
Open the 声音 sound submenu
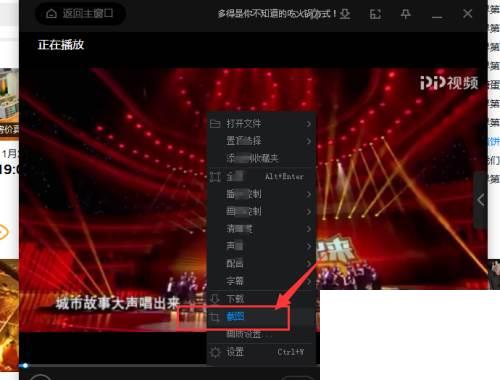pos(261,246)
